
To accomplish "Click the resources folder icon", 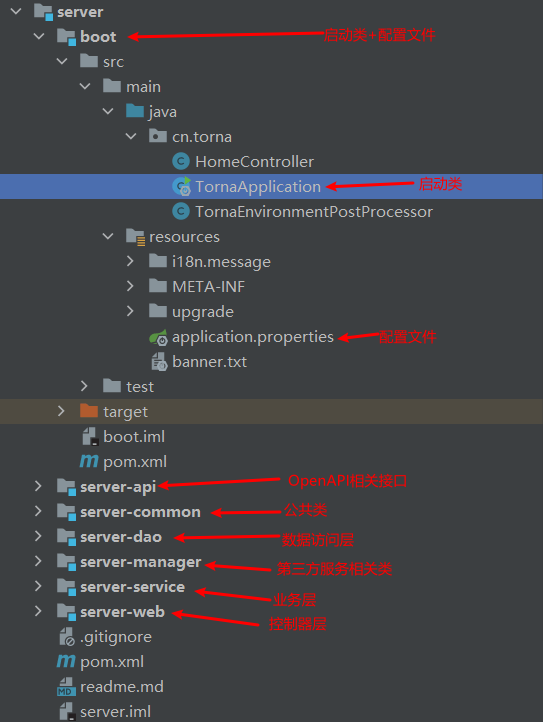I will [x=135, y=237].
